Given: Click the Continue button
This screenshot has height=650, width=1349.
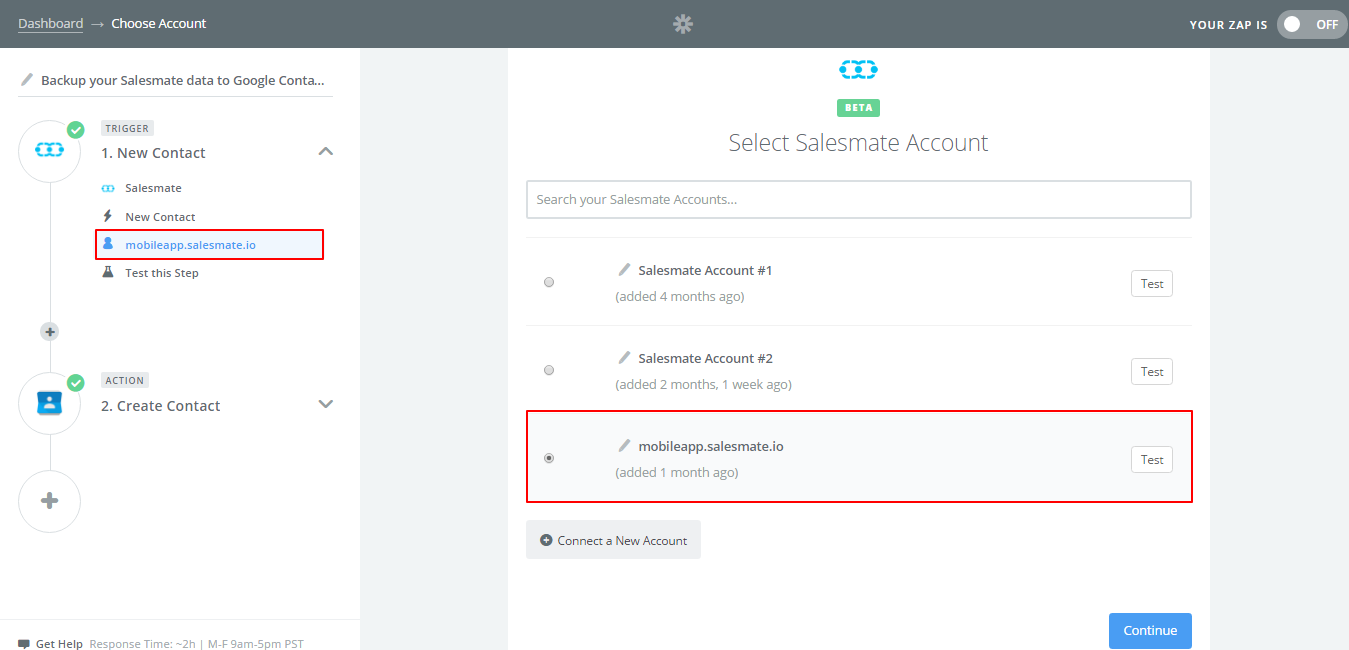Looking at the screenshot, I should click(1150, 631).
